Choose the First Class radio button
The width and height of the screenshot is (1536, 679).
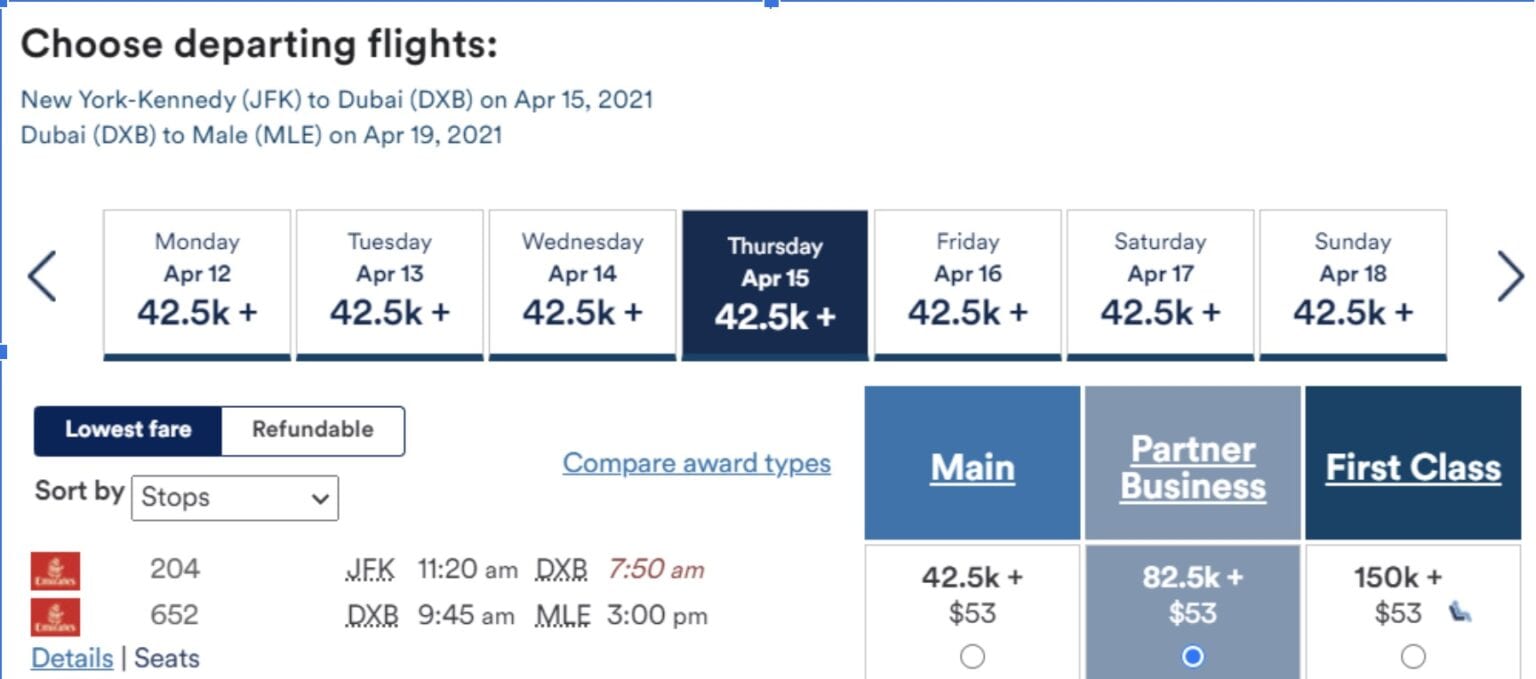1413,656
